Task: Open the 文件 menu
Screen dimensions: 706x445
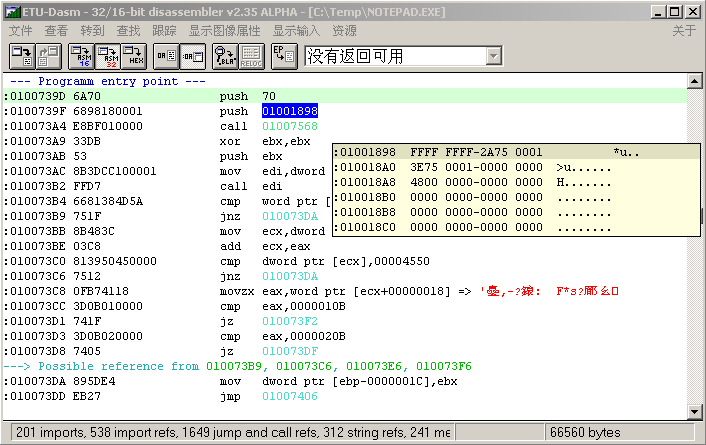Action: (x=21, y=31)
